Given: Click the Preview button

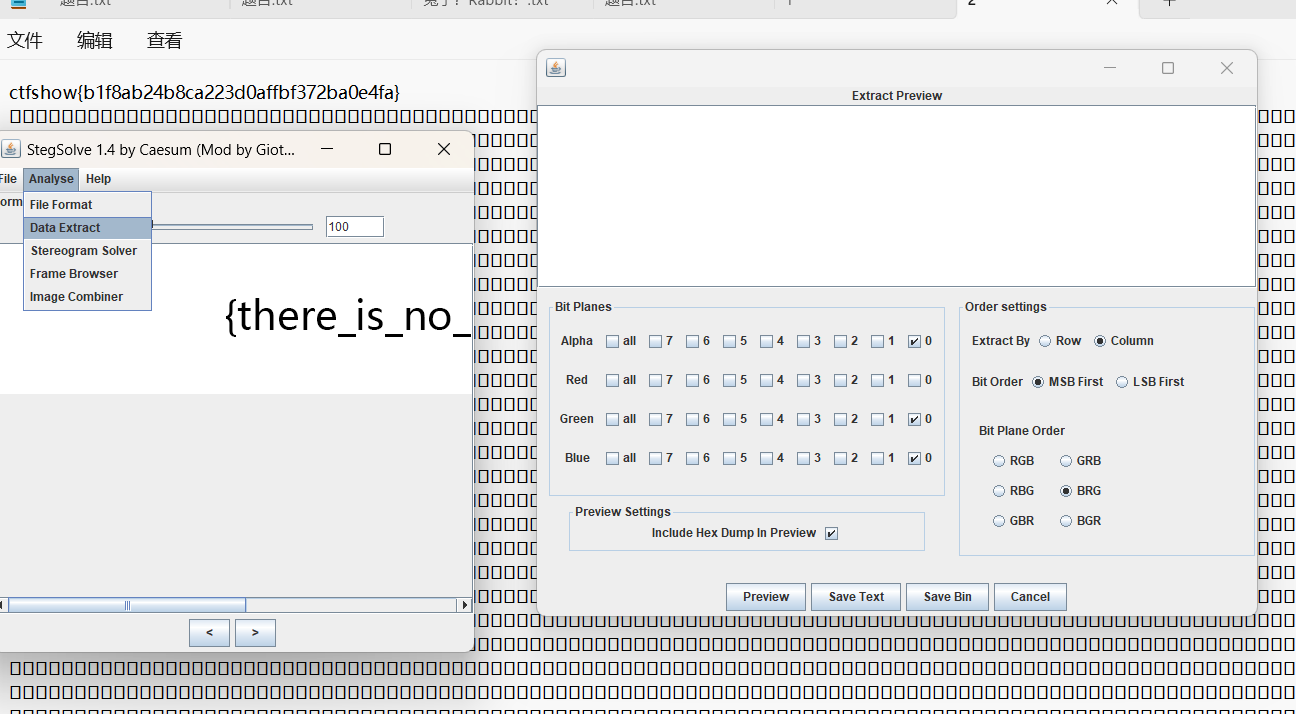Looking at the screenshot, I should point(766,597).
